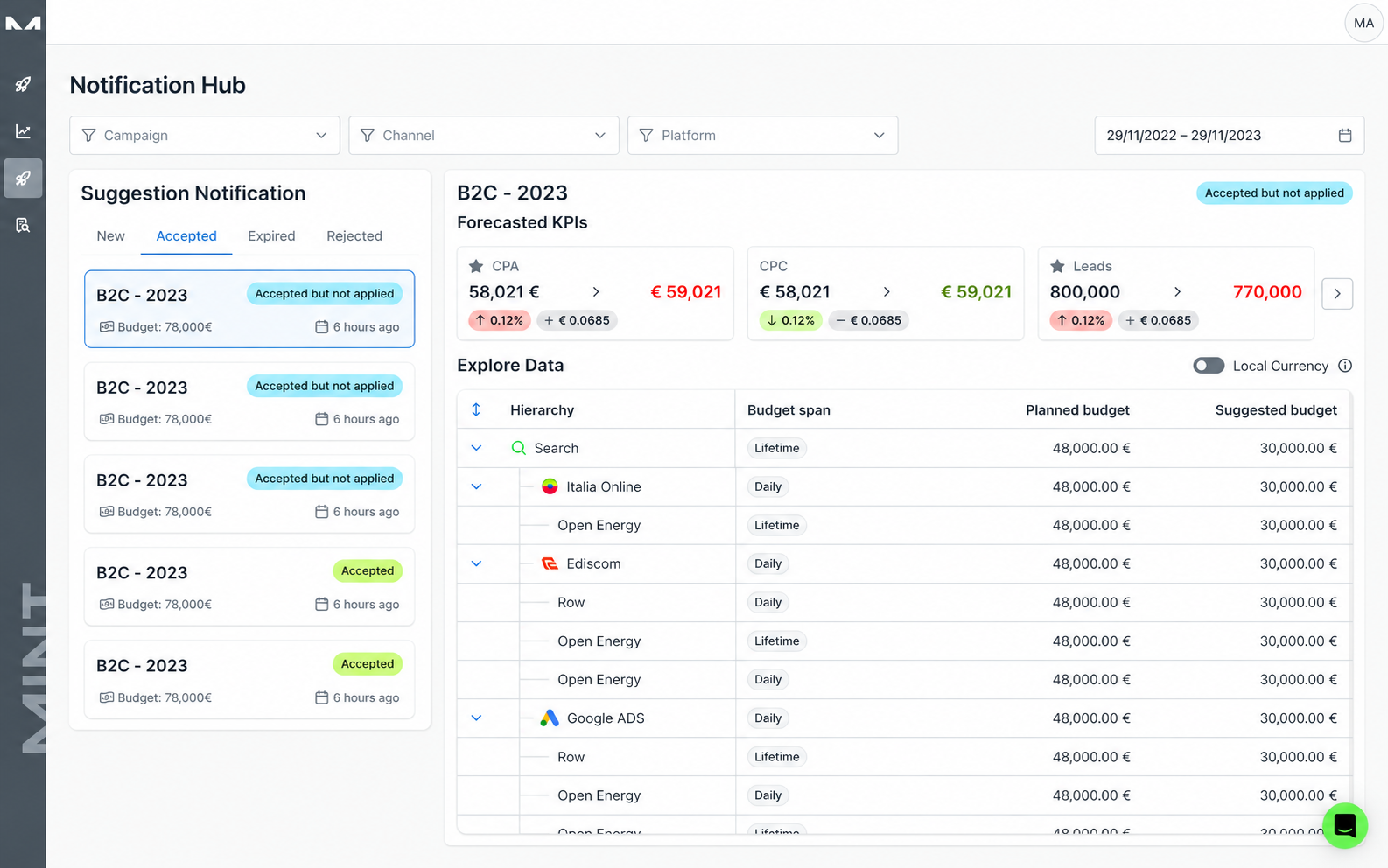
Task: Click the Planned budget column header
Action: click(x=1077, y=410)
